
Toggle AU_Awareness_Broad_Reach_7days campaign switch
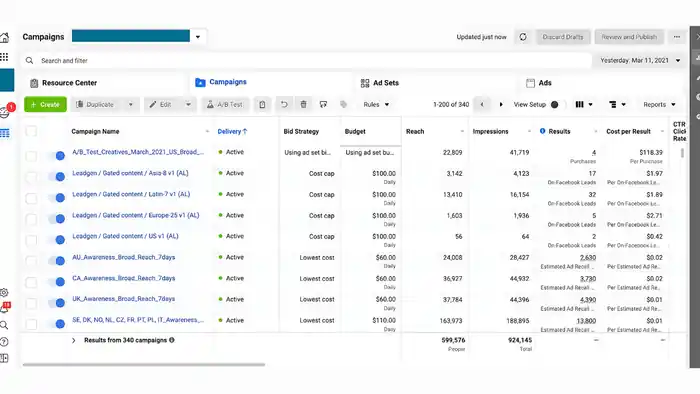57,261
